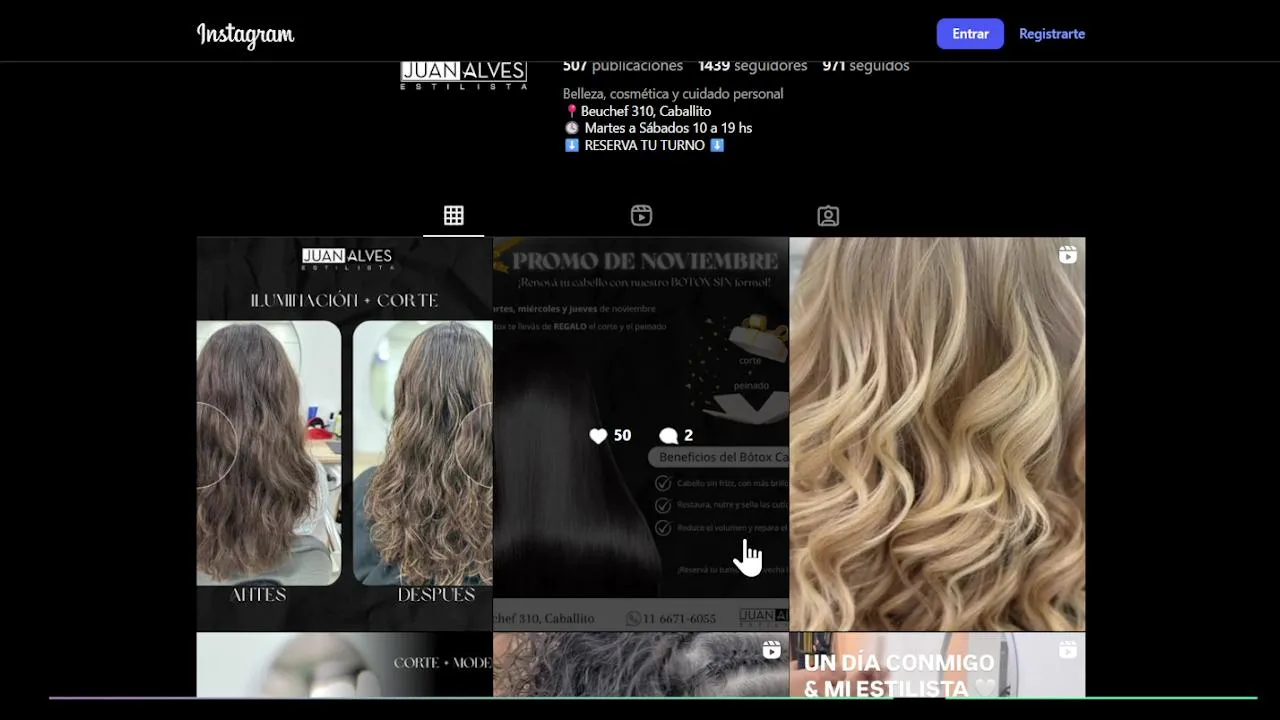
Task: Click reel icon on curly hair post
Action: 772,650
